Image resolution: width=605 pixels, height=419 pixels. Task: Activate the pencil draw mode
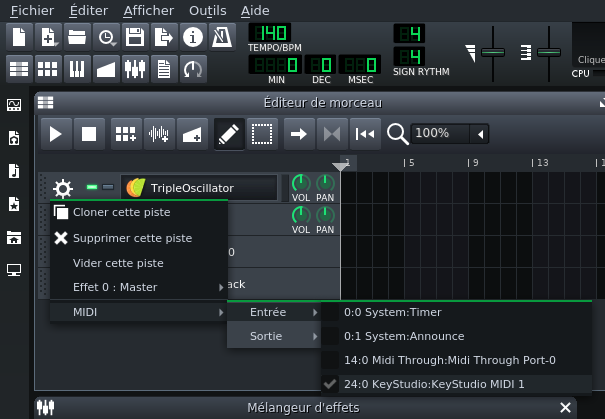pyautogui.click(x=229, y=134)
